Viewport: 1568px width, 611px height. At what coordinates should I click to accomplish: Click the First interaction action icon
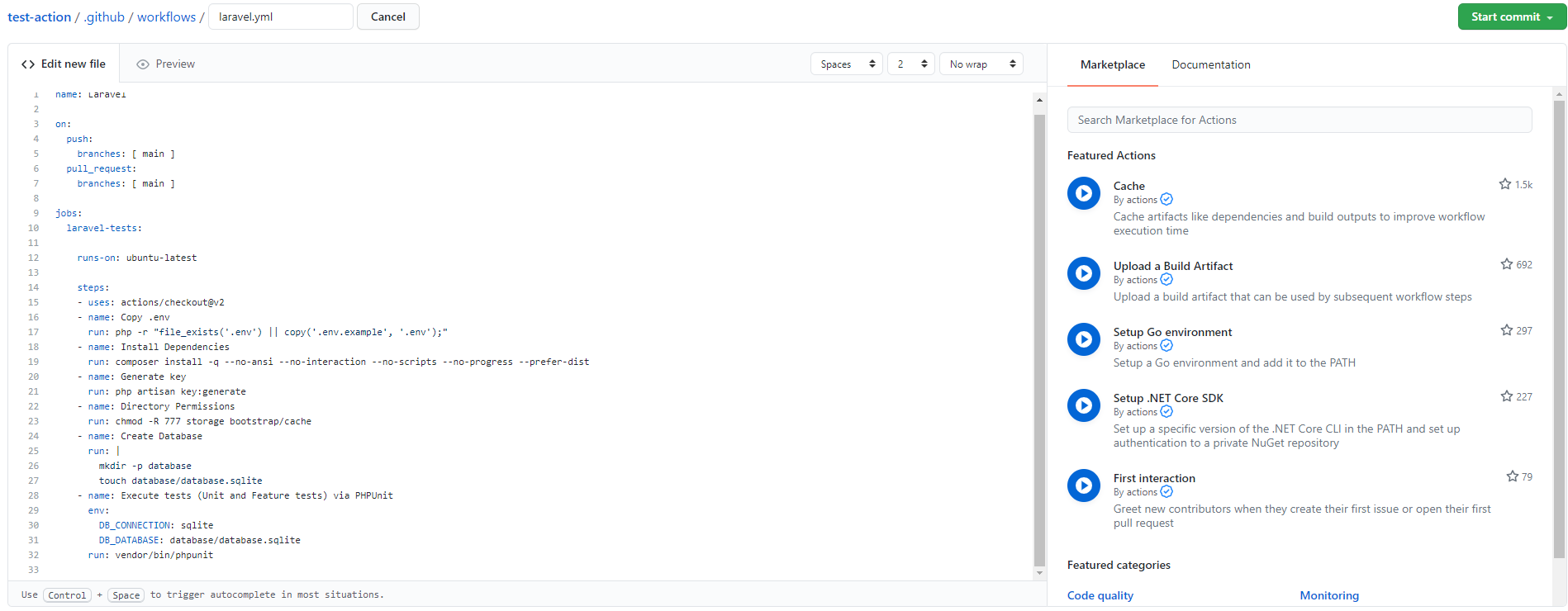[1083, 485]
